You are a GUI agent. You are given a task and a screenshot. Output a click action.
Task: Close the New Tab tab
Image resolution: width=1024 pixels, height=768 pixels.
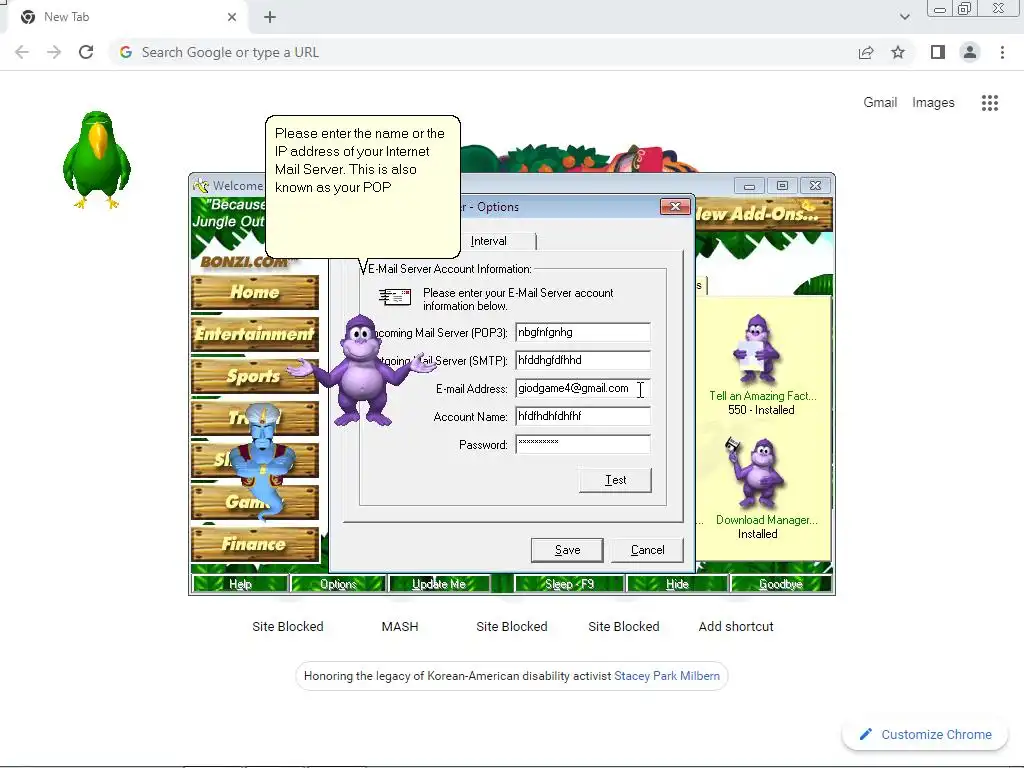coord(232,17)
